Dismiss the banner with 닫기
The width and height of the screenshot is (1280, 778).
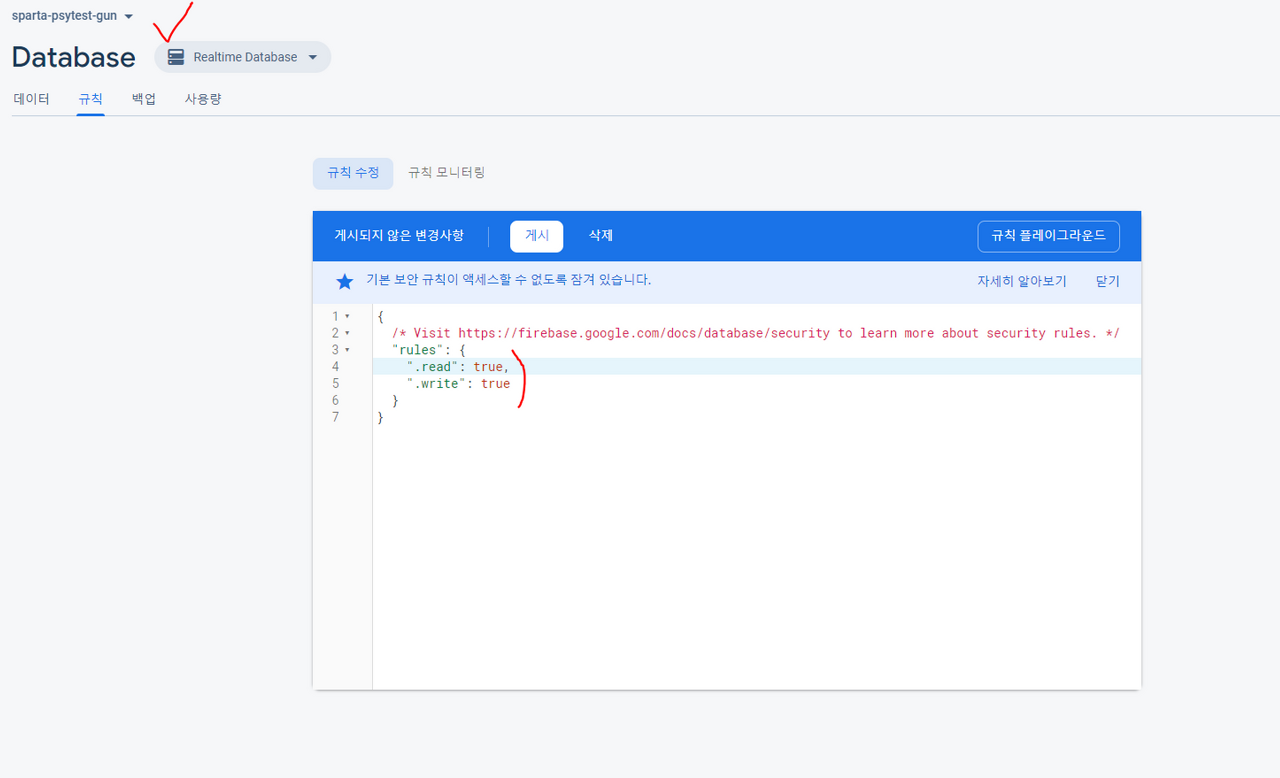[x=1108, y=282]
